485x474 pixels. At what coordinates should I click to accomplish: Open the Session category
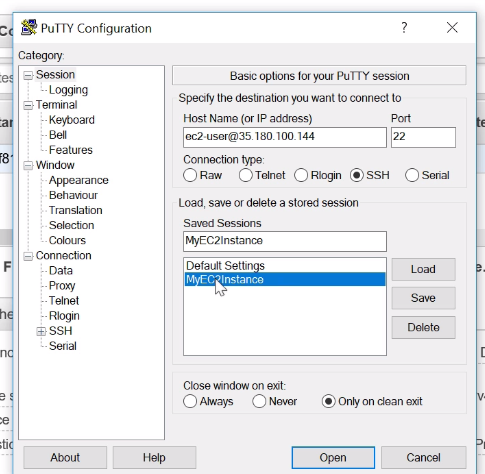(x=55, y=75)
